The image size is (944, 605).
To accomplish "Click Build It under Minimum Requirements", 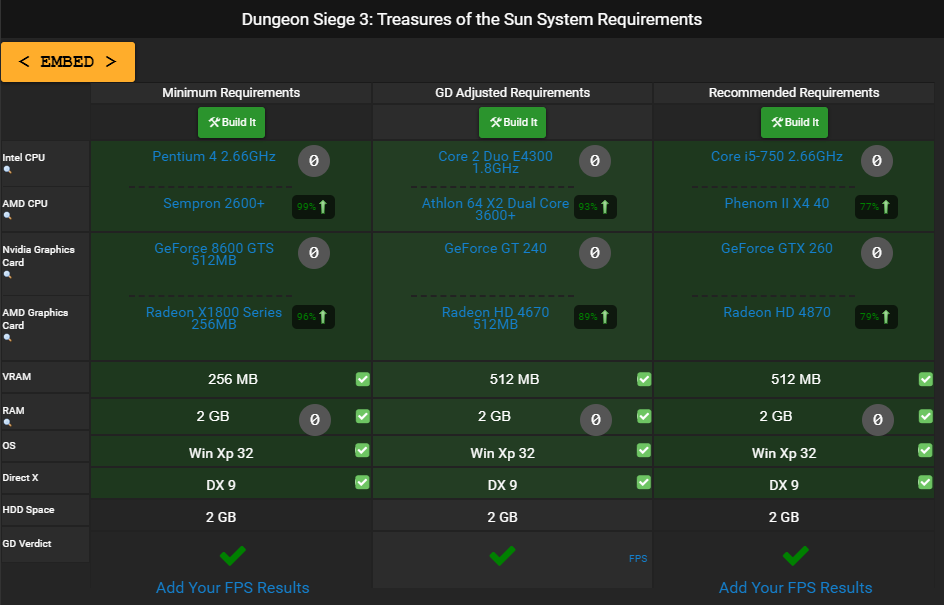I will click(x=232, y=122).
